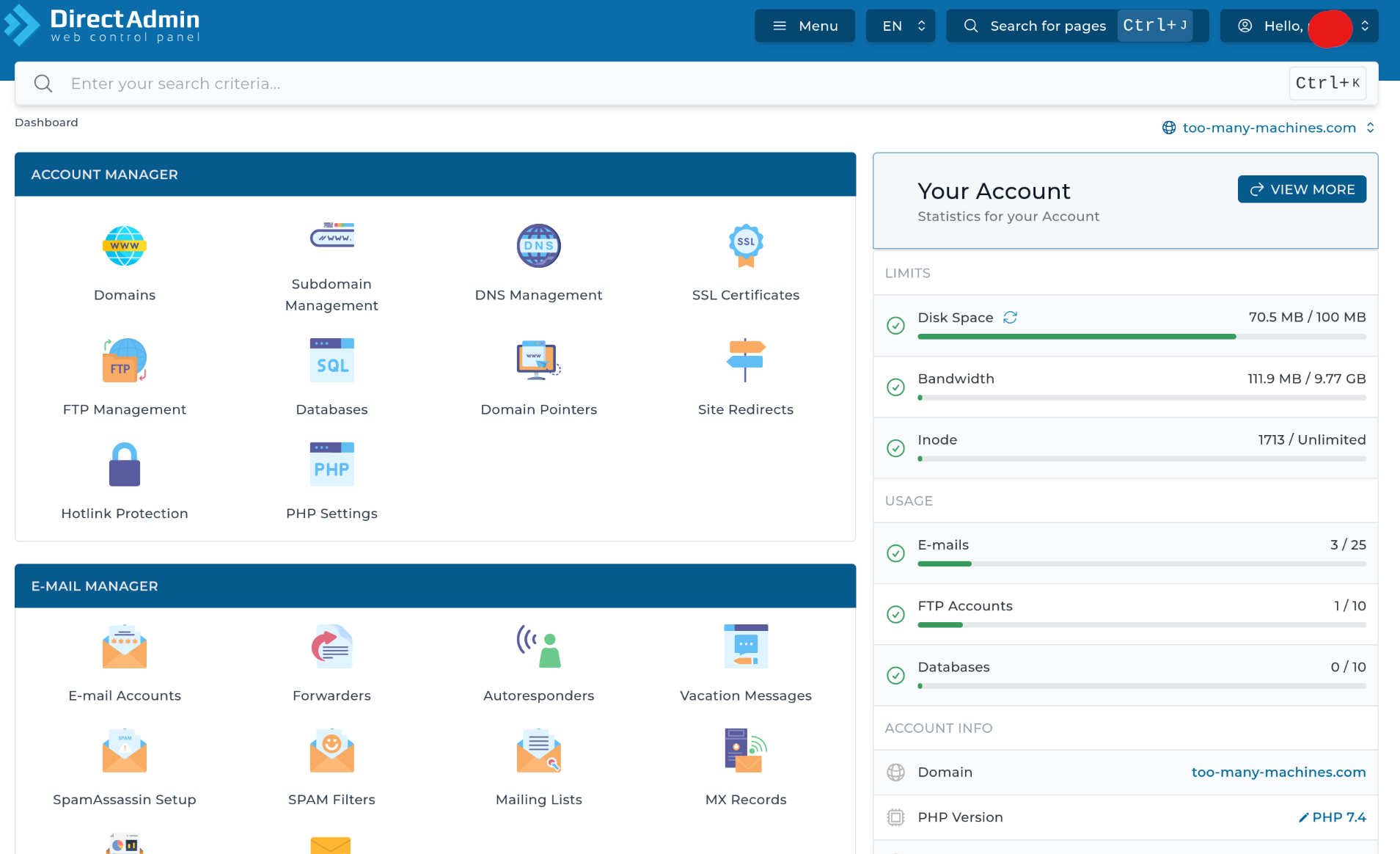
Task: Expand the too-many-machines.com domain selector
Action: [1268, 128]
